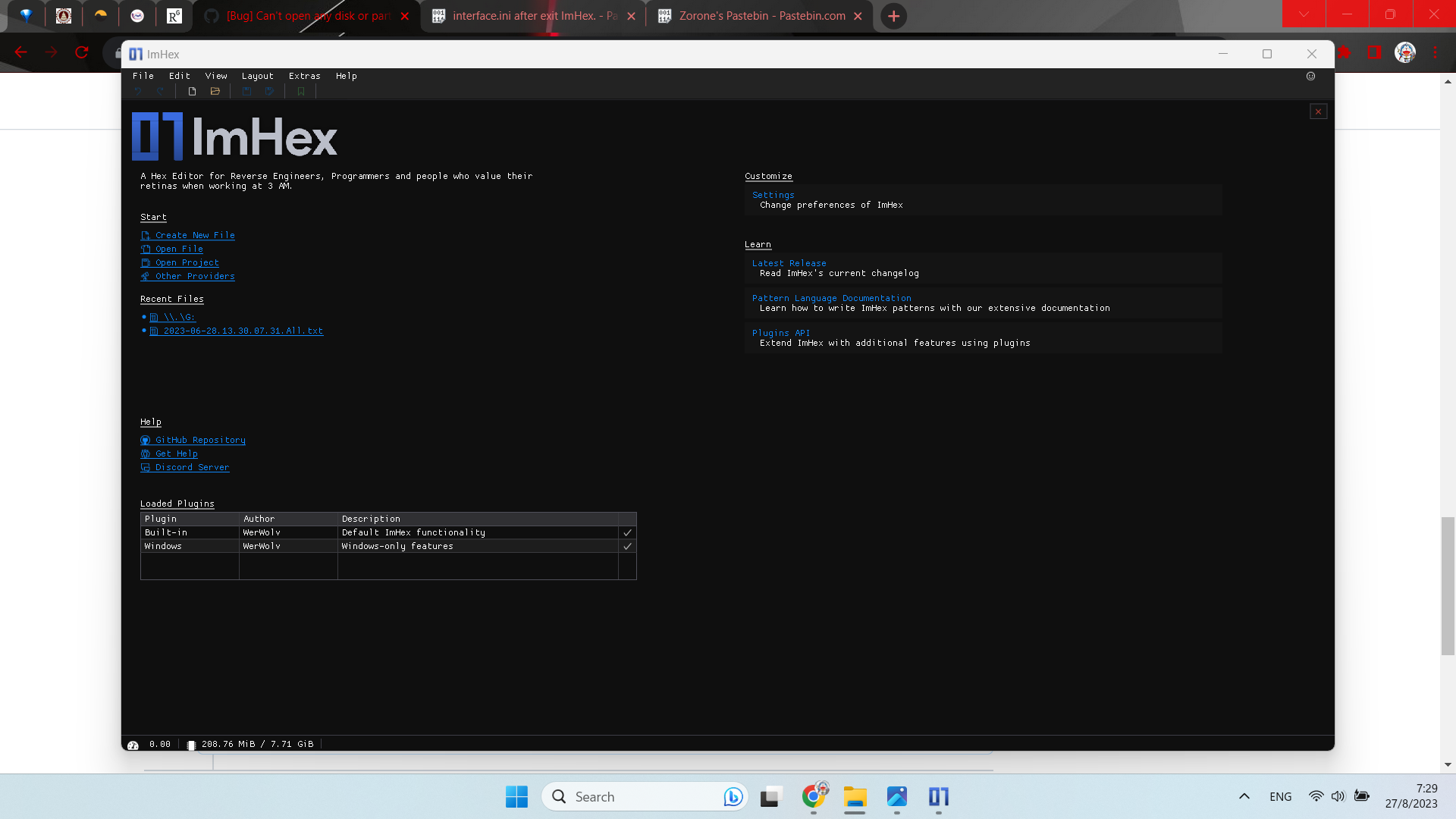The width and height of the screenshot is (1456, 819).
Task: Uncheck the Built-in plugin checkbox
Action: (x=627, y=532)
